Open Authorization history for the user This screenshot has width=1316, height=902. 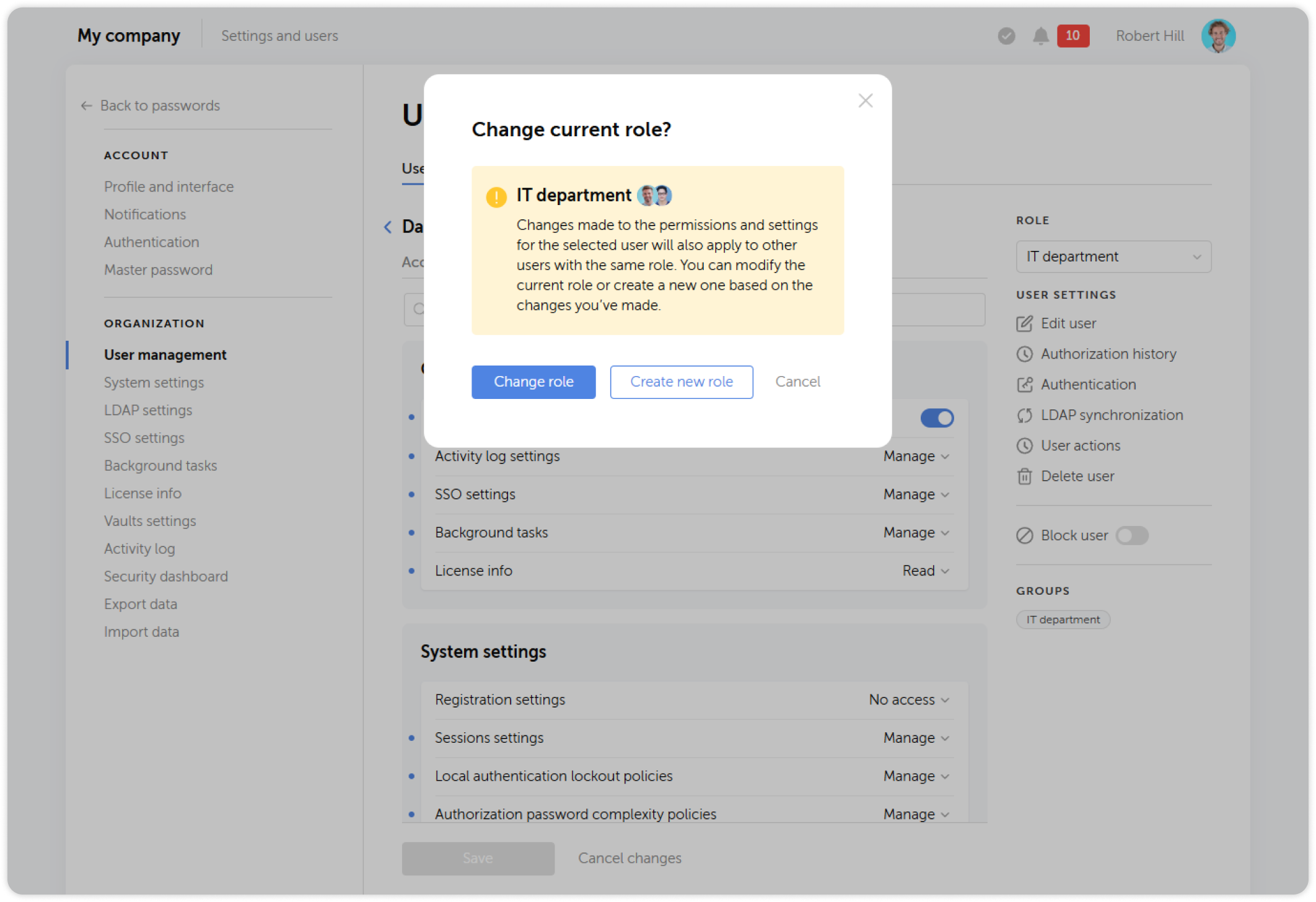[x=1025, y=354]
